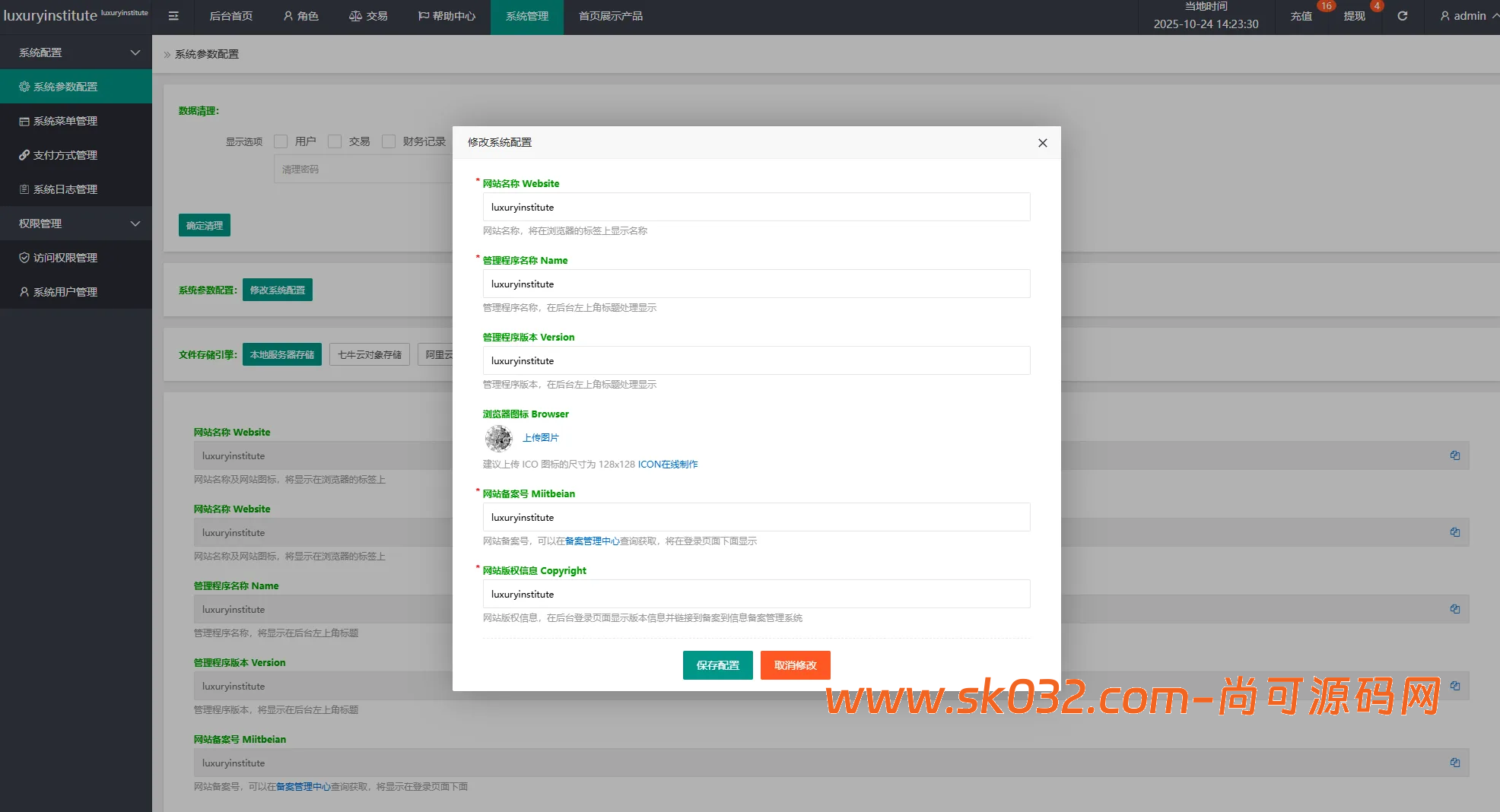Tick the 交易 checkbox
This screenshot has height=812, width=1500.
pyautogui.click(x=335, y=141)
